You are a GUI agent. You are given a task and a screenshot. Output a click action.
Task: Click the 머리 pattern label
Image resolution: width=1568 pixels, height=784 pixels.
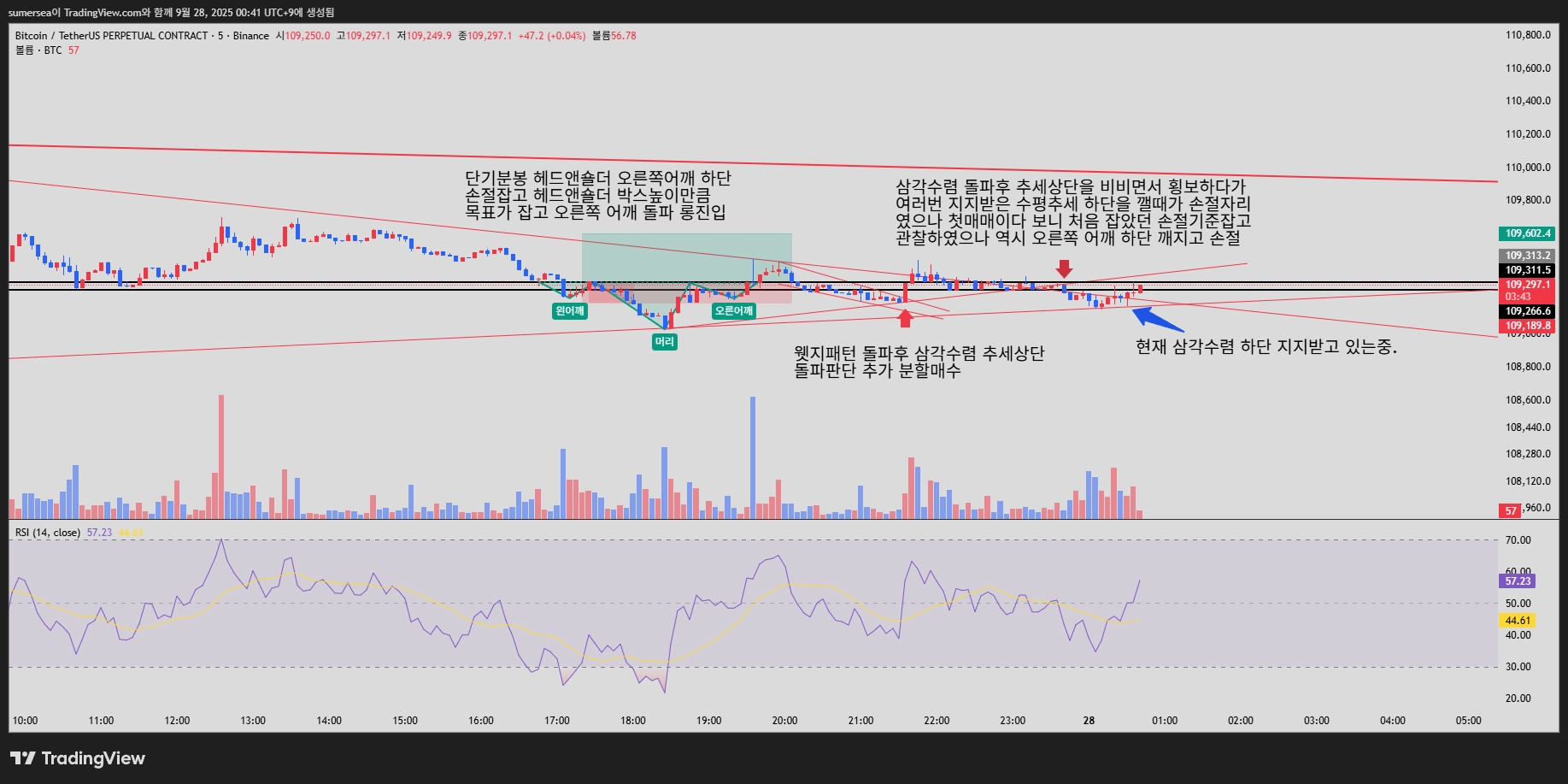664,342
